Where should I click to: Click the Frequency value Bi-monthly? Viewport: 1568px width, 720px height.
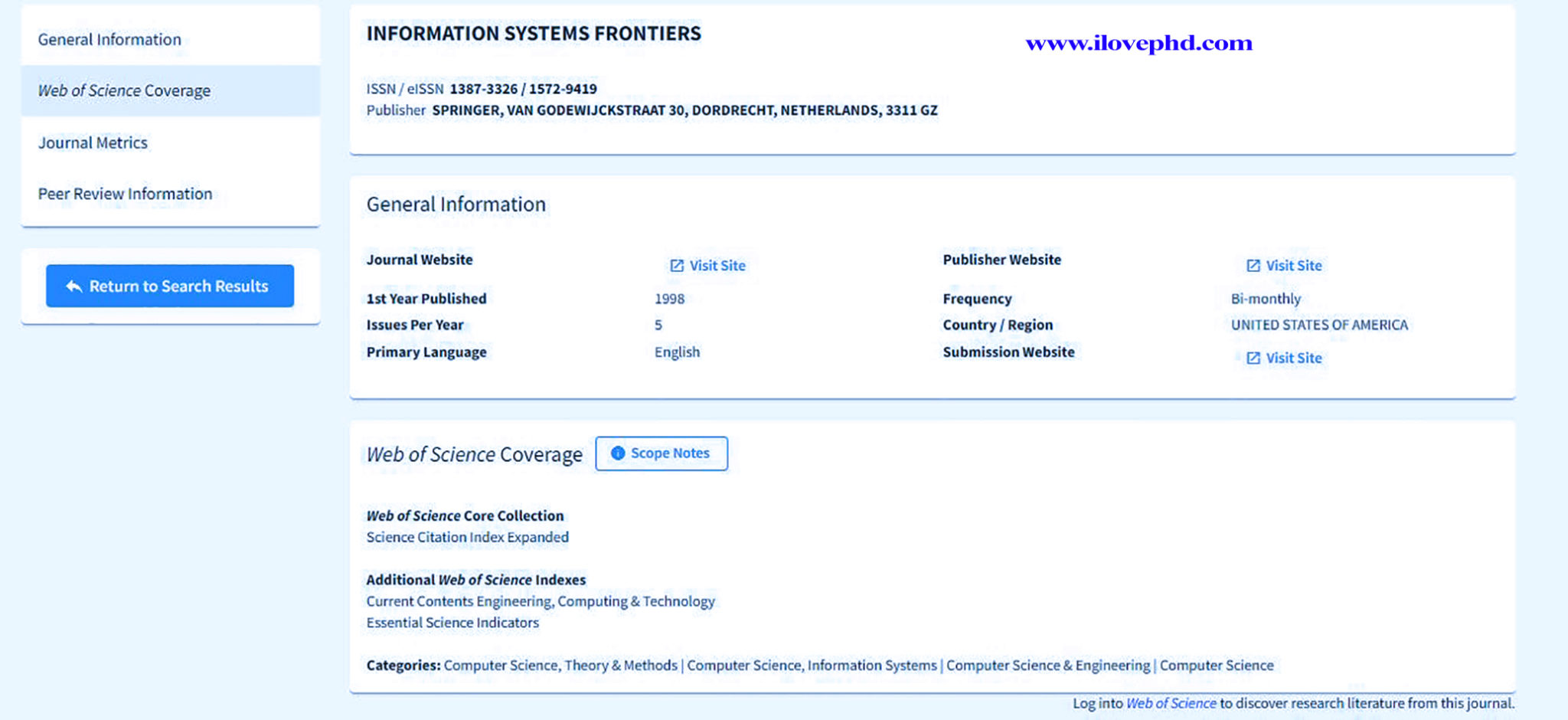pyautogui.click(x=1266, y=299)
